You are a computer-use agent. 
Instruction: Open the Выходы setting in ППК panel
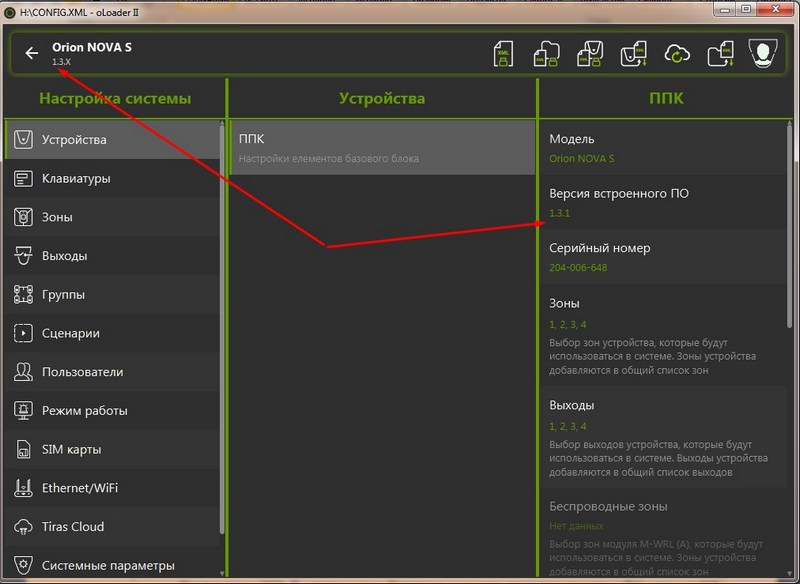(663, 438)
